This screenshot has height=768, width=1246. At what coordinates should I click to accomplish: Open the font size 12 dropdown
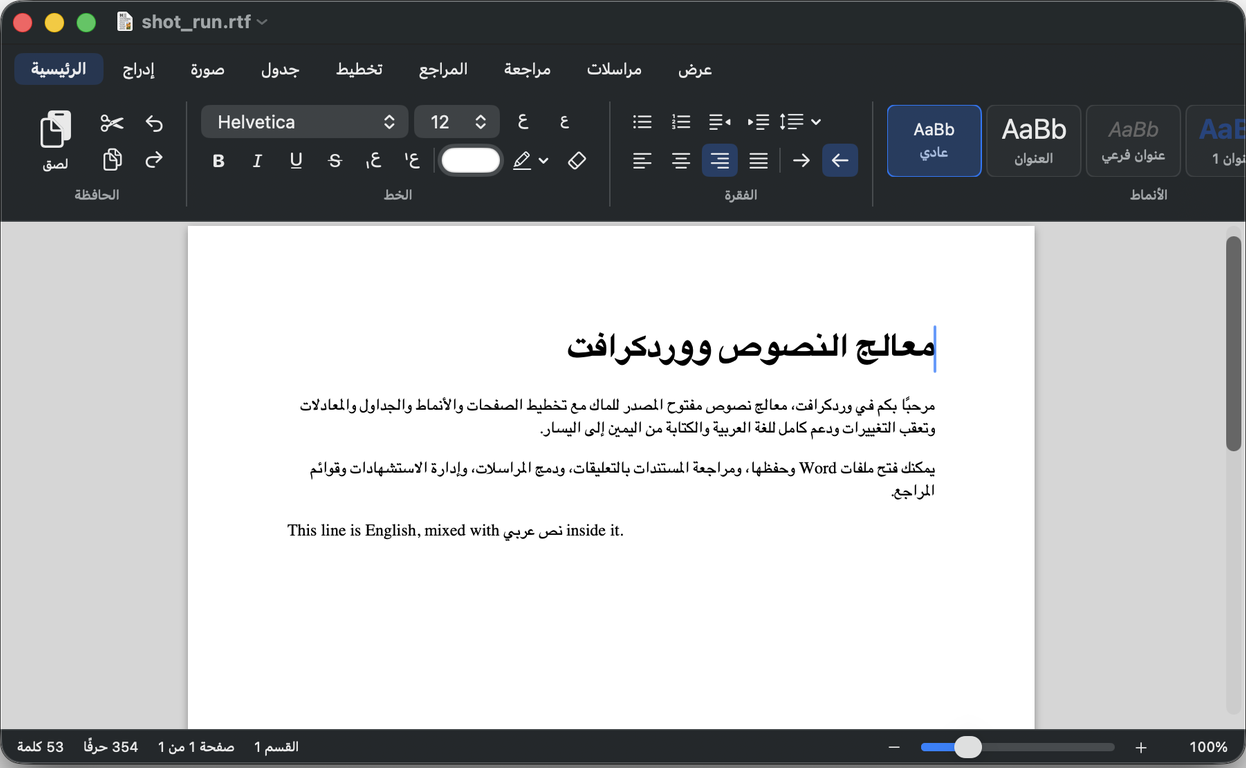click(x=457, y=122)
